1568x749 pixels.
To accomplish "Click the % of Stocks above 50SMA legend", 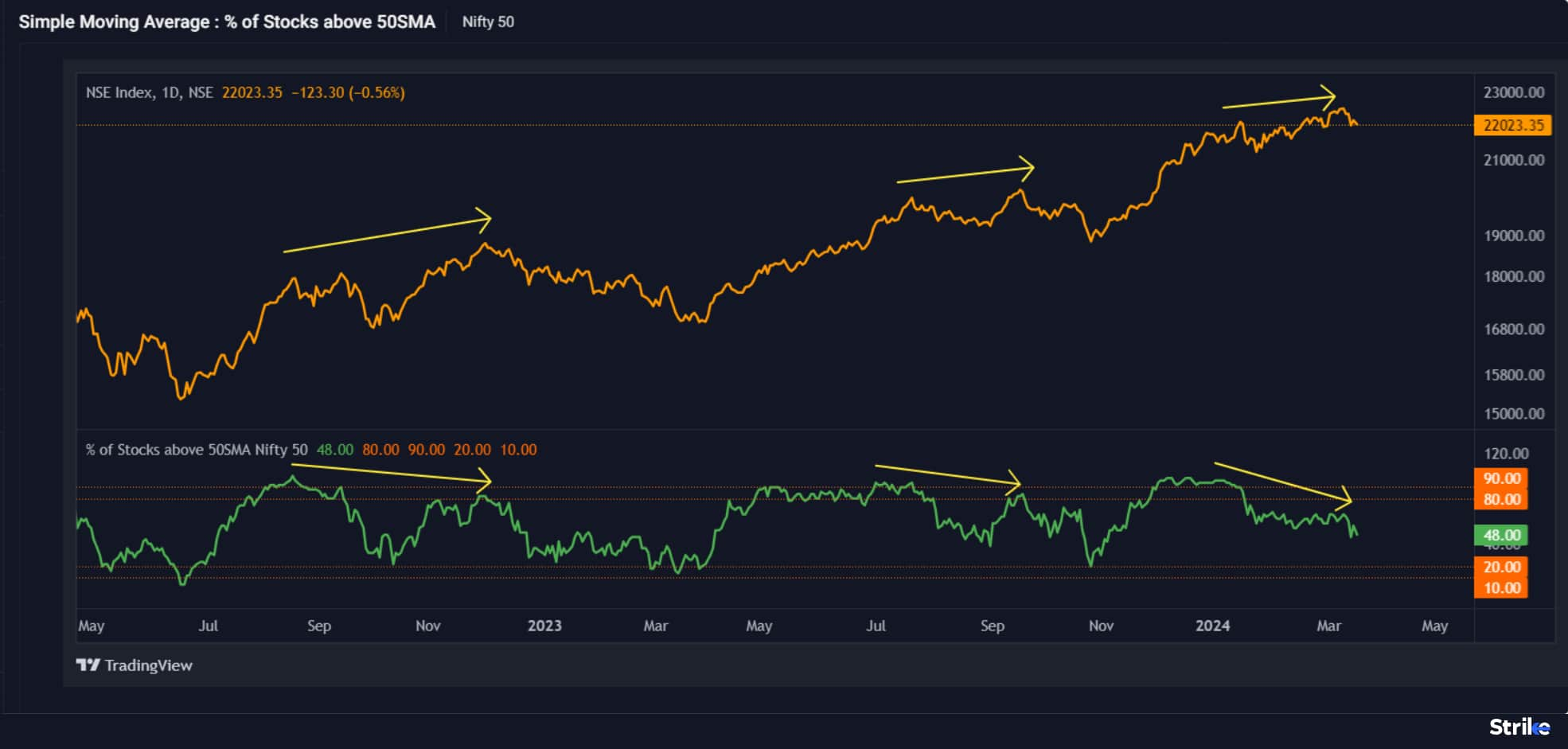I will tap(197, 450).
